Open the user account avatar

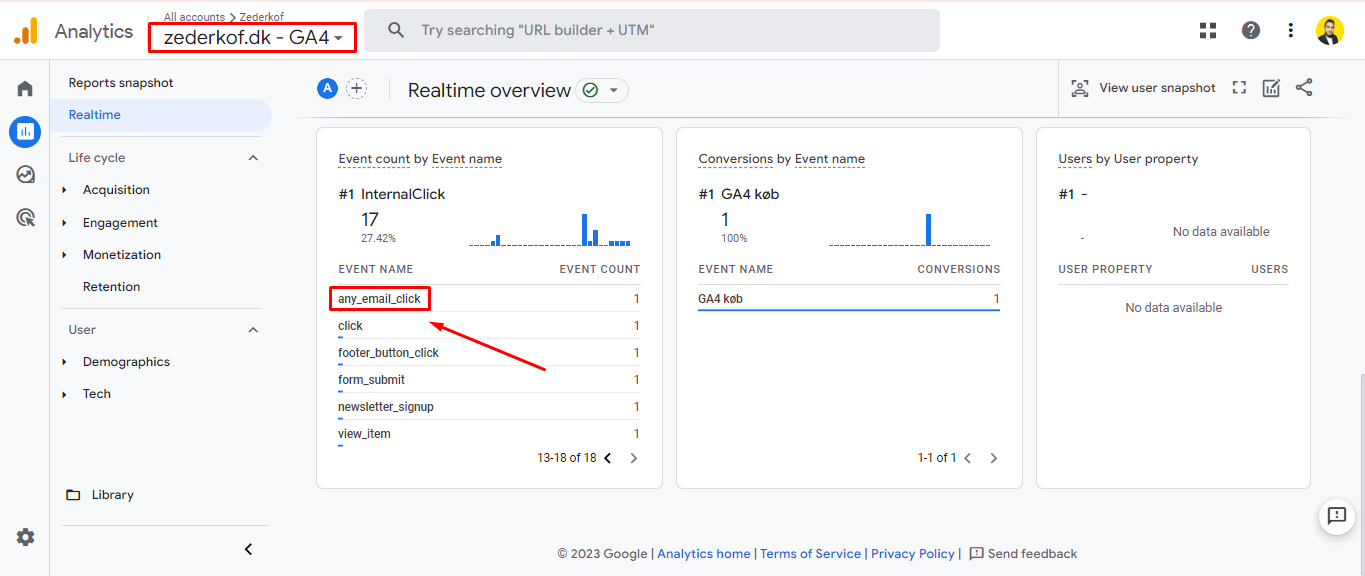[x=1330, y=31]
